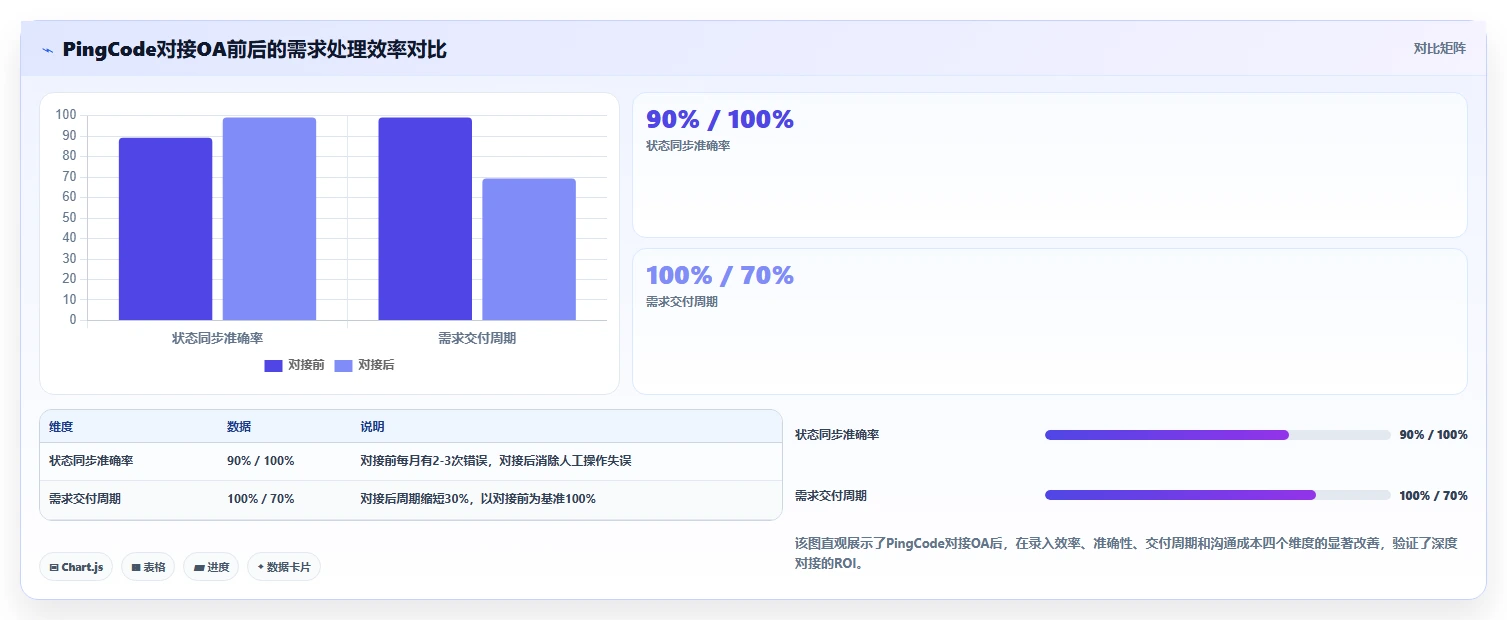1507x620 pixels.
Task: Click 需求交付周期 cell in the table
Action: coord(85,498)
